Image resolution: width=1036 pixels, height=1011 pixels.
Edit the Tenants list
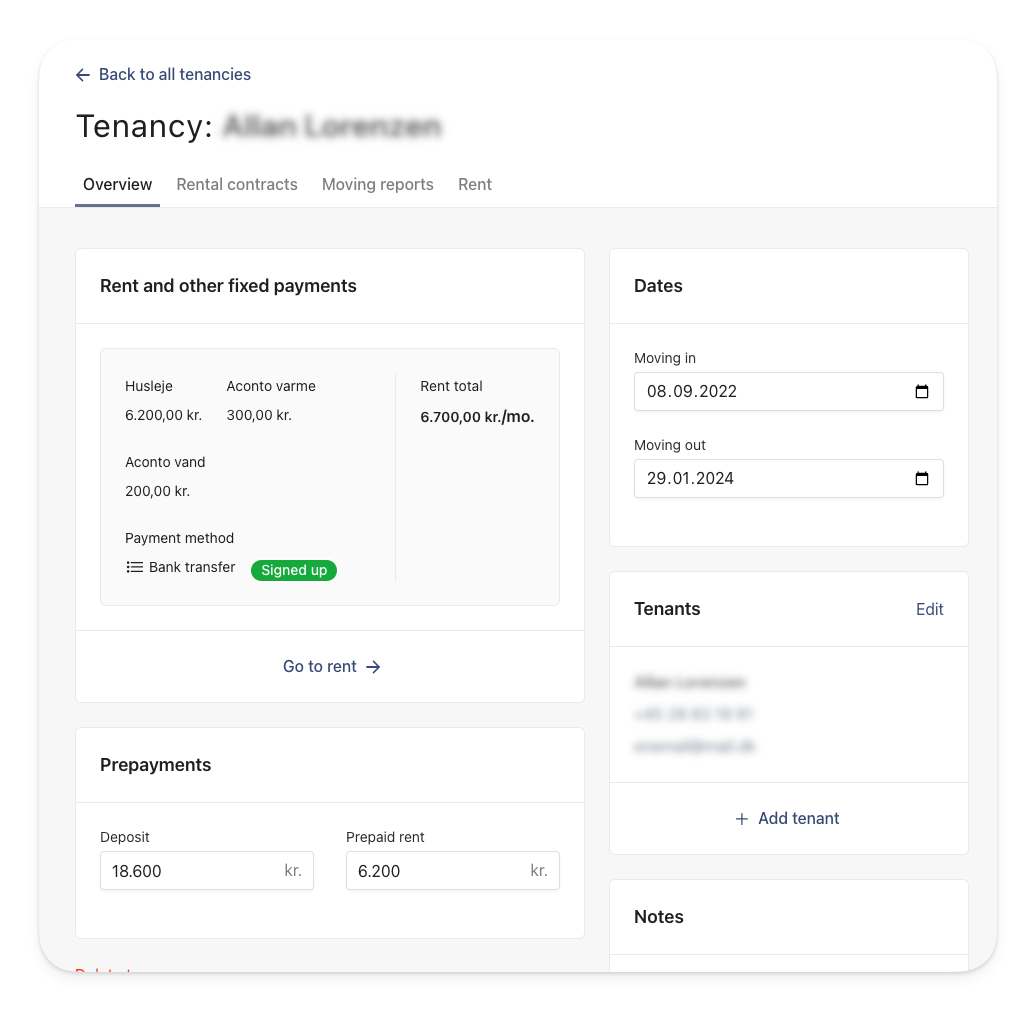tap(929, 609)
